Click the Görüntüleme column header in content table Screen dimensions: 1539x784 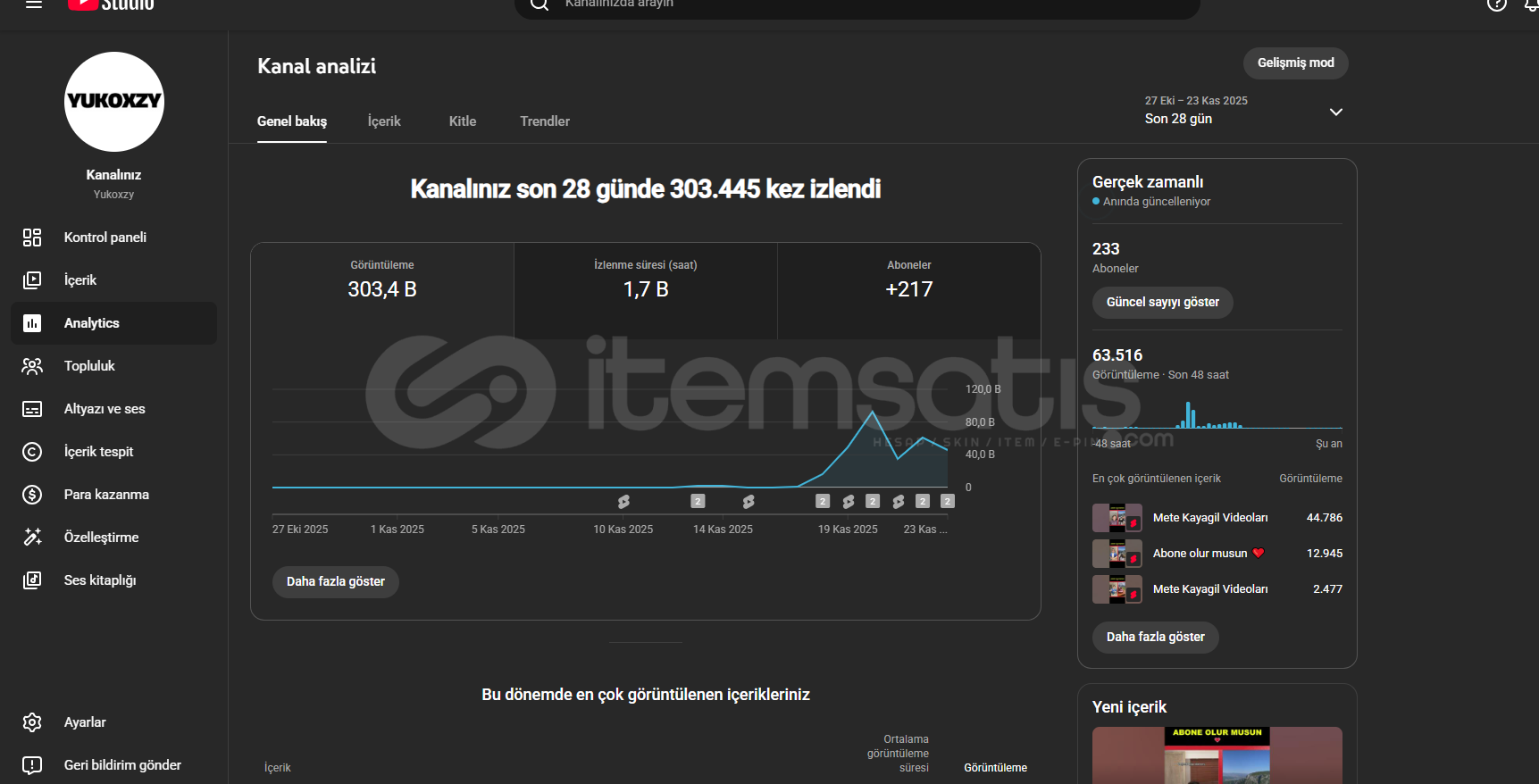[995, 768]
